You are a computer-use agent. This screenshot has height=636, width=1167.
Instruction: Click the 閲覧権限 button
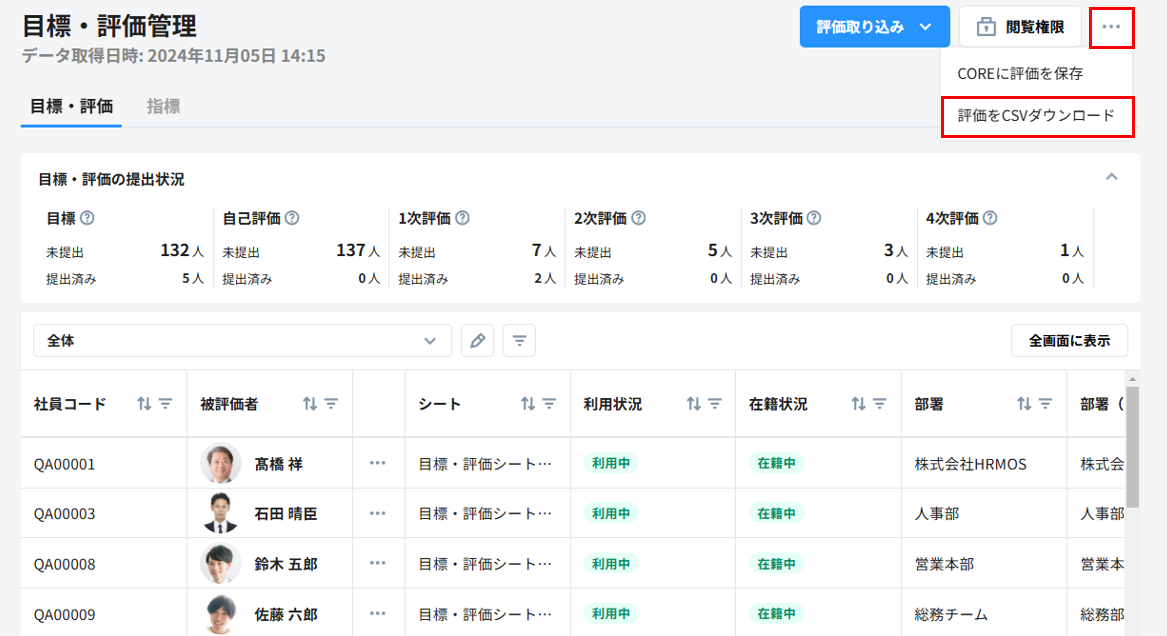point(1019,27)
